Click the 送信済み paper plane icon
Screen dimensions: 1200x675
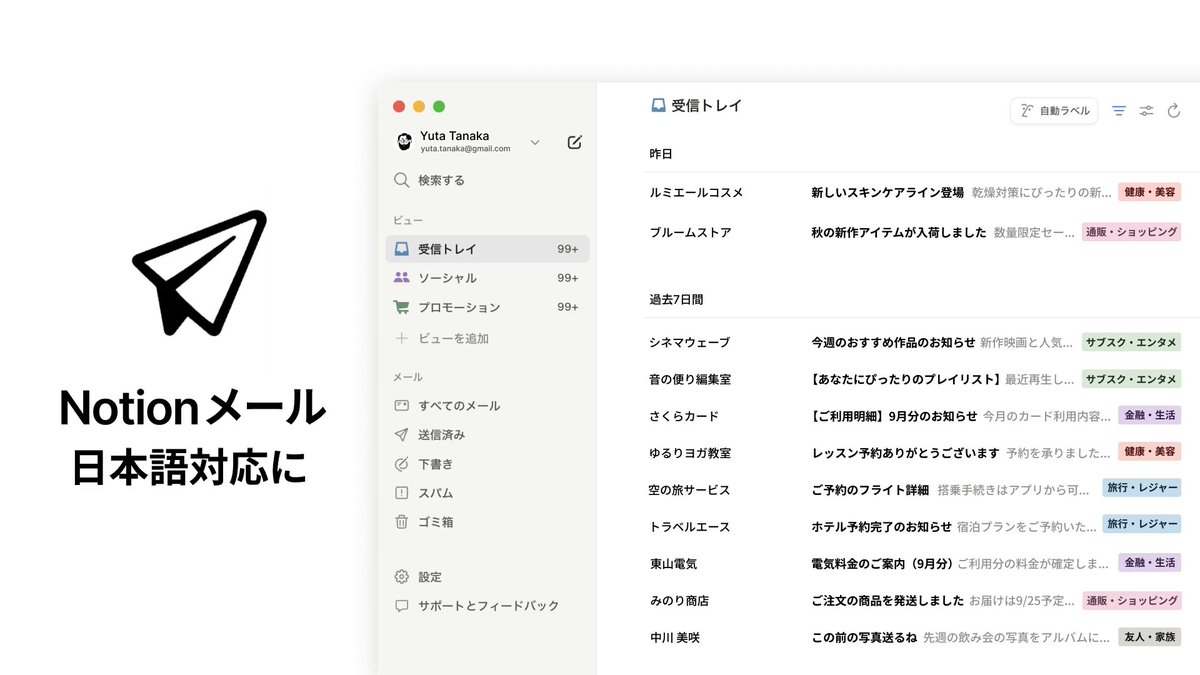click(x=401, y=435)
